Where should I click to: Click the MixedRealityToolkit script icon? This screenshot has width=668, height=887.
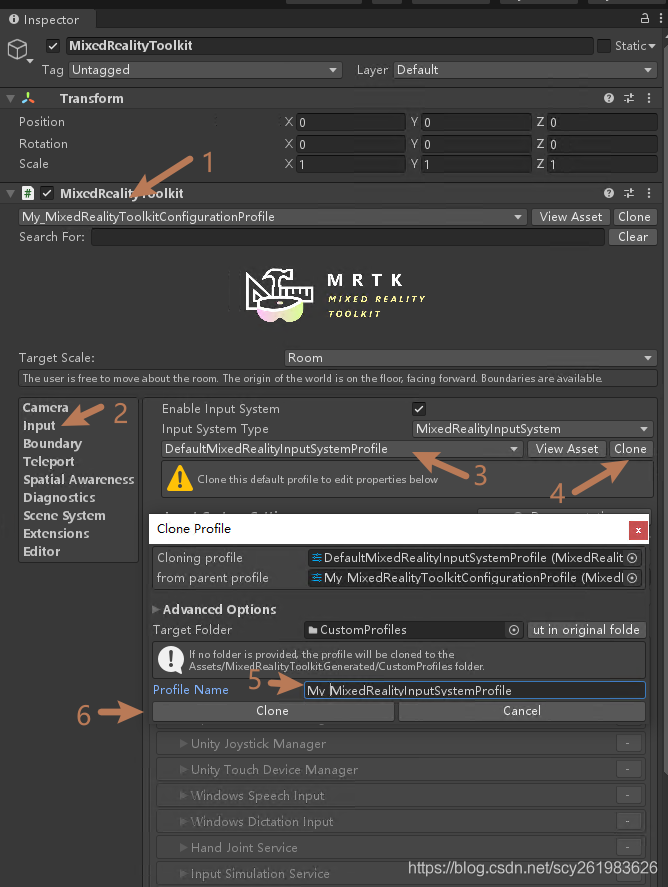(x=28, y=193)
